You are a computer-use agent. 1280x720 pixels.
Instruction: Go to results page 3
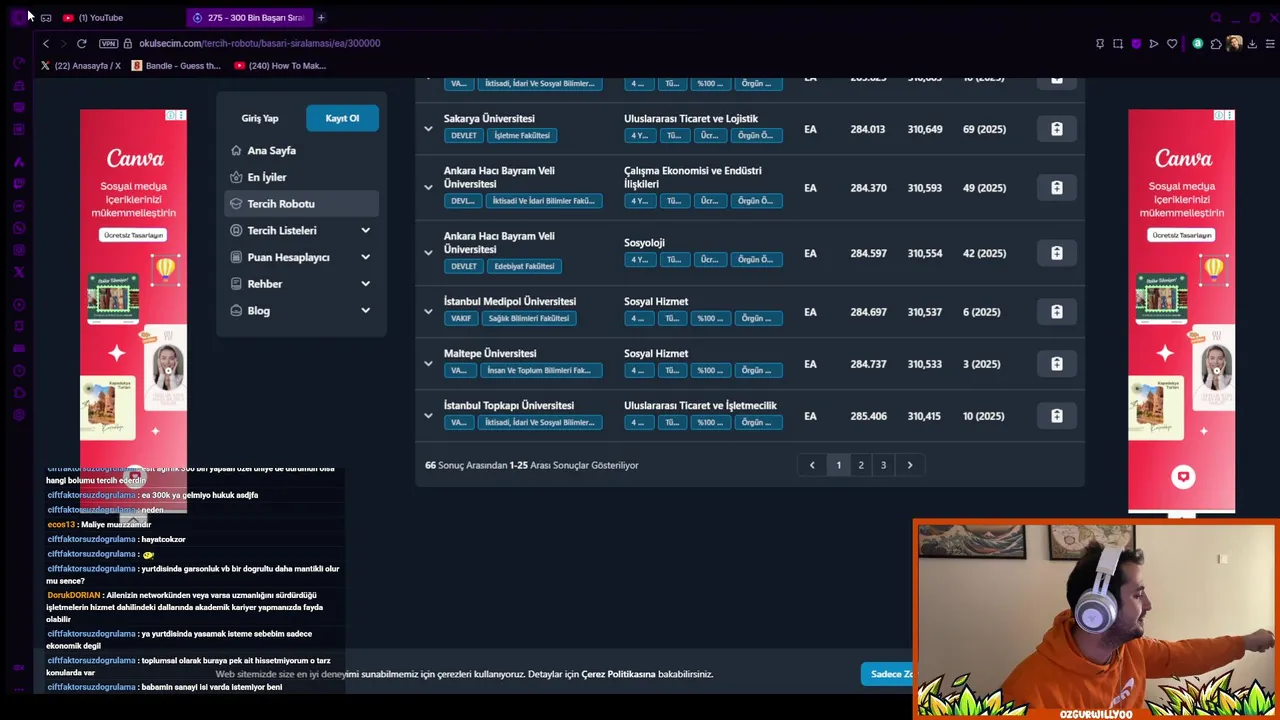(x=883, y=465)
